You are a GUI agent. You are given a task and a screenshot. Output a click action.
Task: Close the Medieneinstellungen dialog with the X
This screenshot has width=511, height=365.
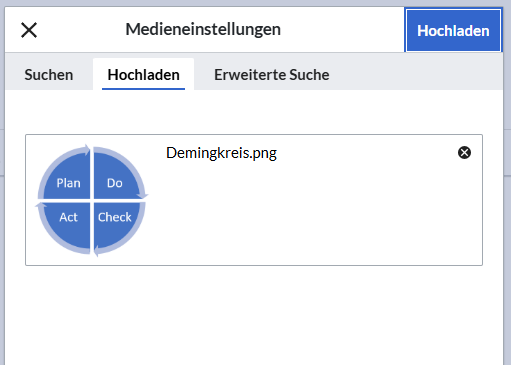pos(29,30)
